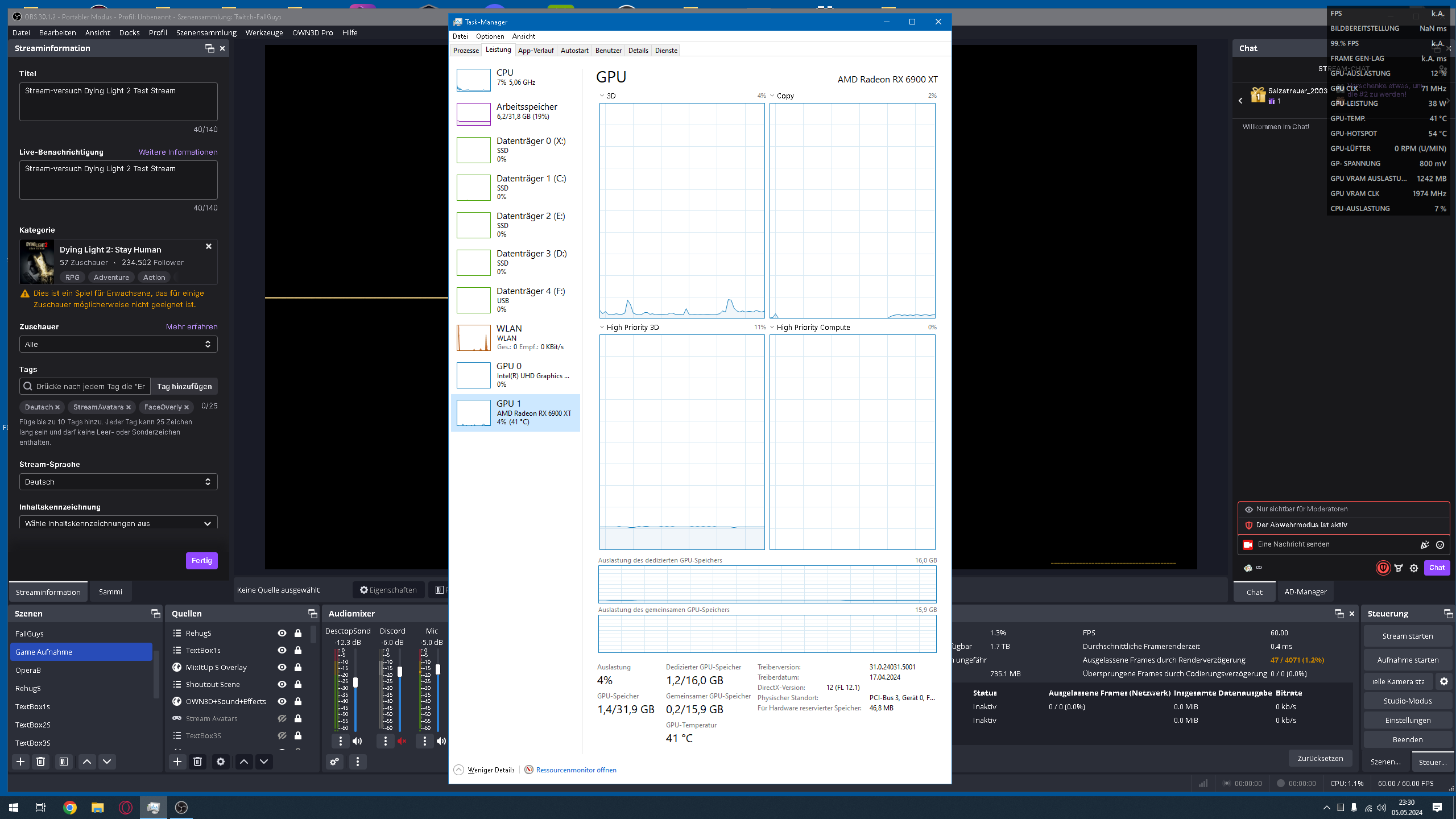Delete the selected source via trash icon
The height and width of the screenshot is (819, 1456).
click(197, 762)
